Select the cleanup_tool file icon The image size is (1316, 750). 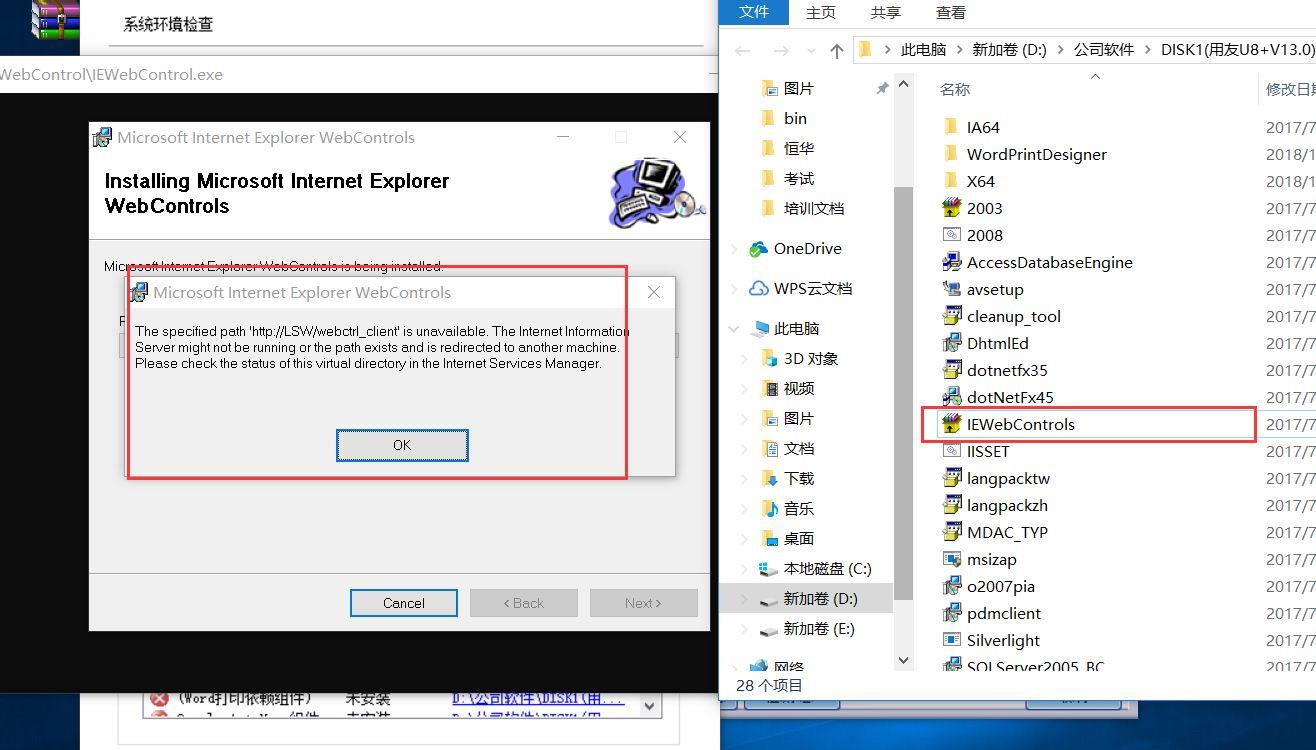pyautogui.click(x=952, y=316)
